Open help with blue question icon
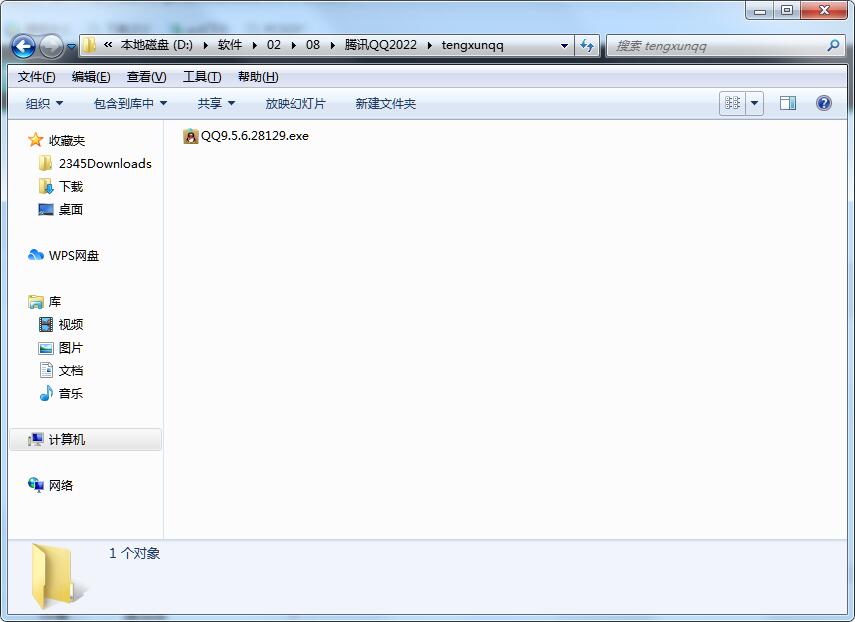This screenshot has width=855, height=622. click(x=824, y=103)
